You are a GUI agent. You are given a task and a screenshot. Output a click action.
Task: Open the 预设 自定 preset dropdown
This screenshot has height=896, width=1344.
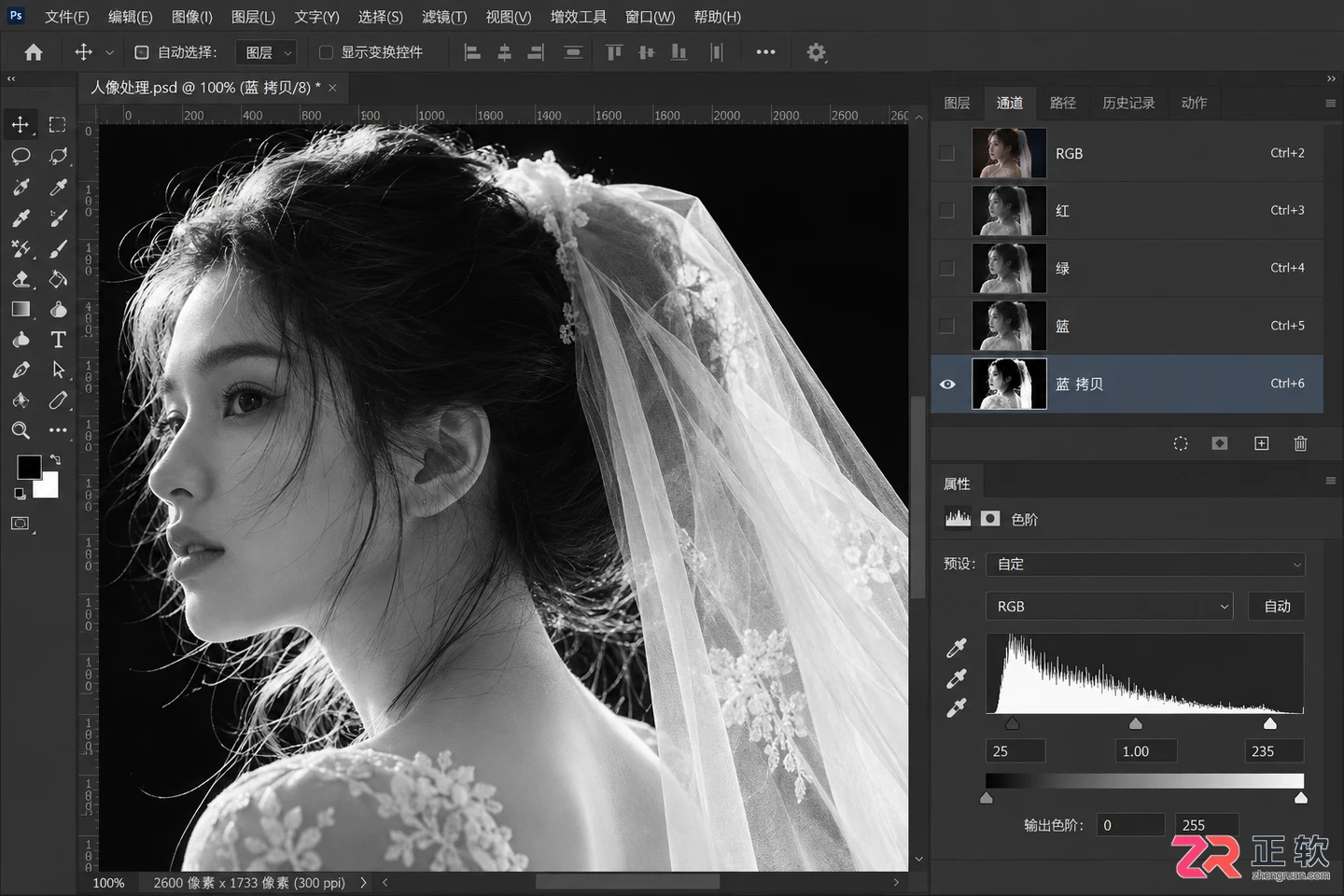[x=1145, y=564]
